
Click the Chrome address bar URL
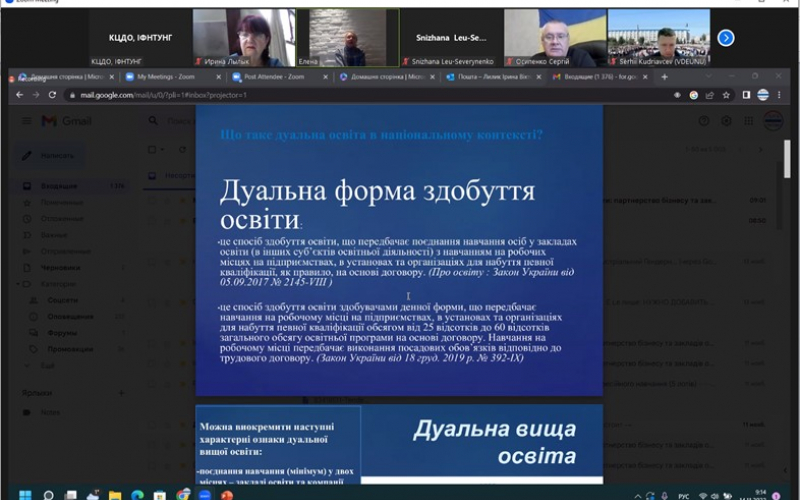163,95
